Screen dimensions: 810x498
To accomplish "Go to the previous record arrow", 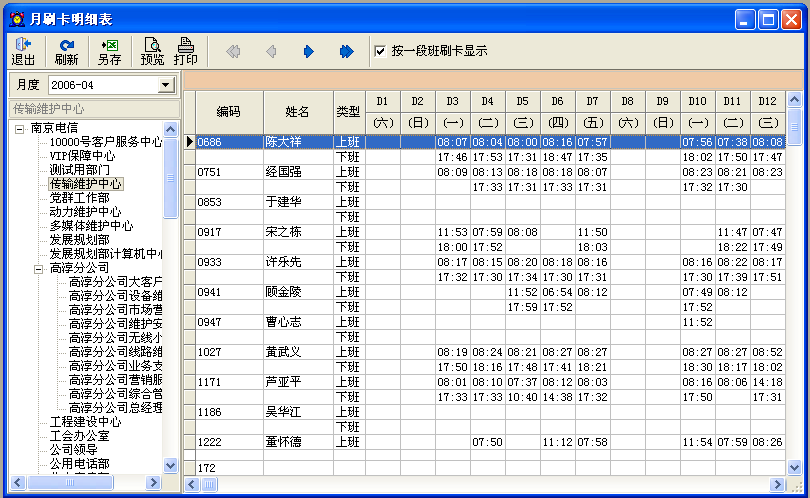I will [270, 51].
